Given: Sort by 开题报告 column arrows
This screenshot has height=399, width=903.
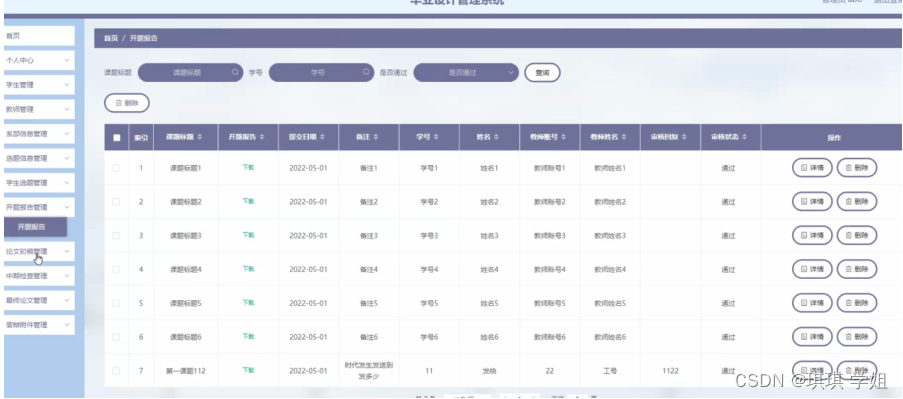Looking at the screenshot, I should point(262,137).
